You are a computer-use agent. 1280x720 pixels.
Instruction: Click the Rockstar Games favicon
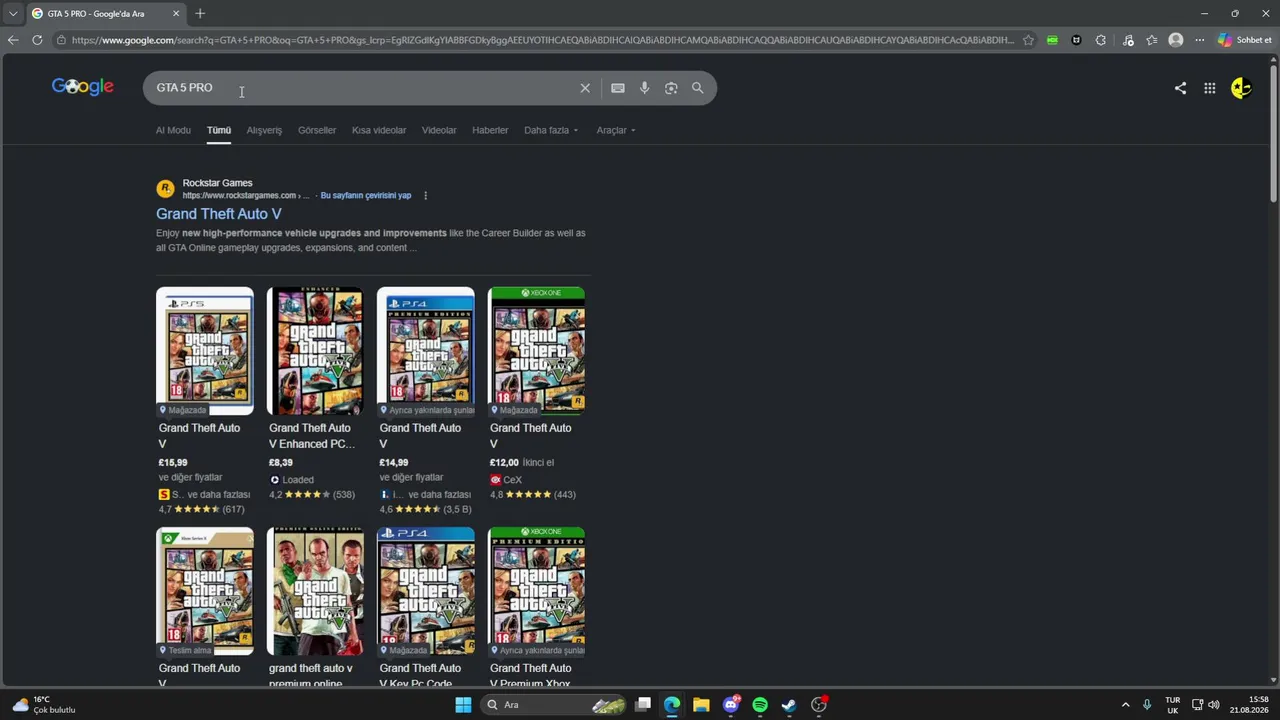pyautogui.click(x=165, y=188)
